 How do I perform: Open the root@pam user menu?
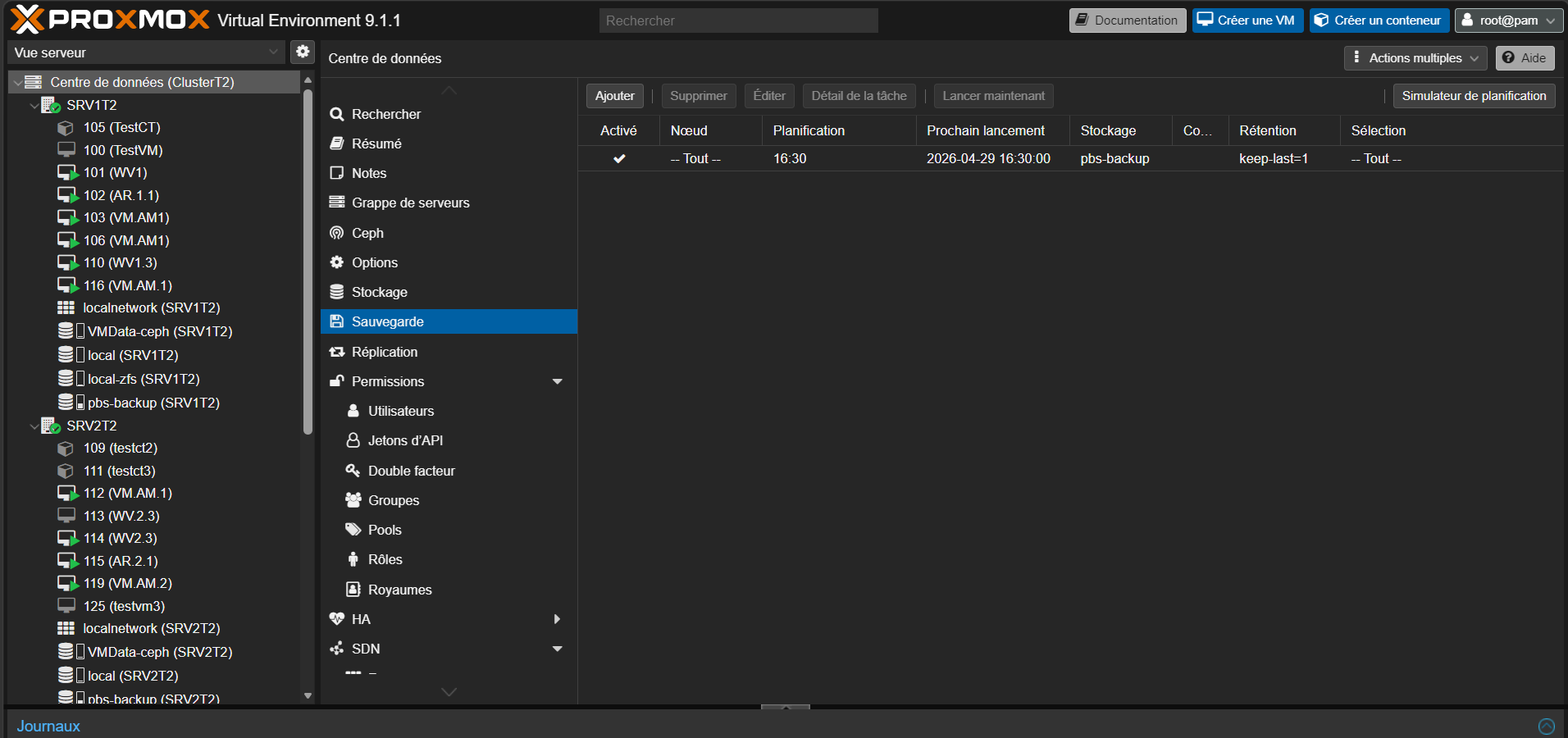tap(1508, 20)
